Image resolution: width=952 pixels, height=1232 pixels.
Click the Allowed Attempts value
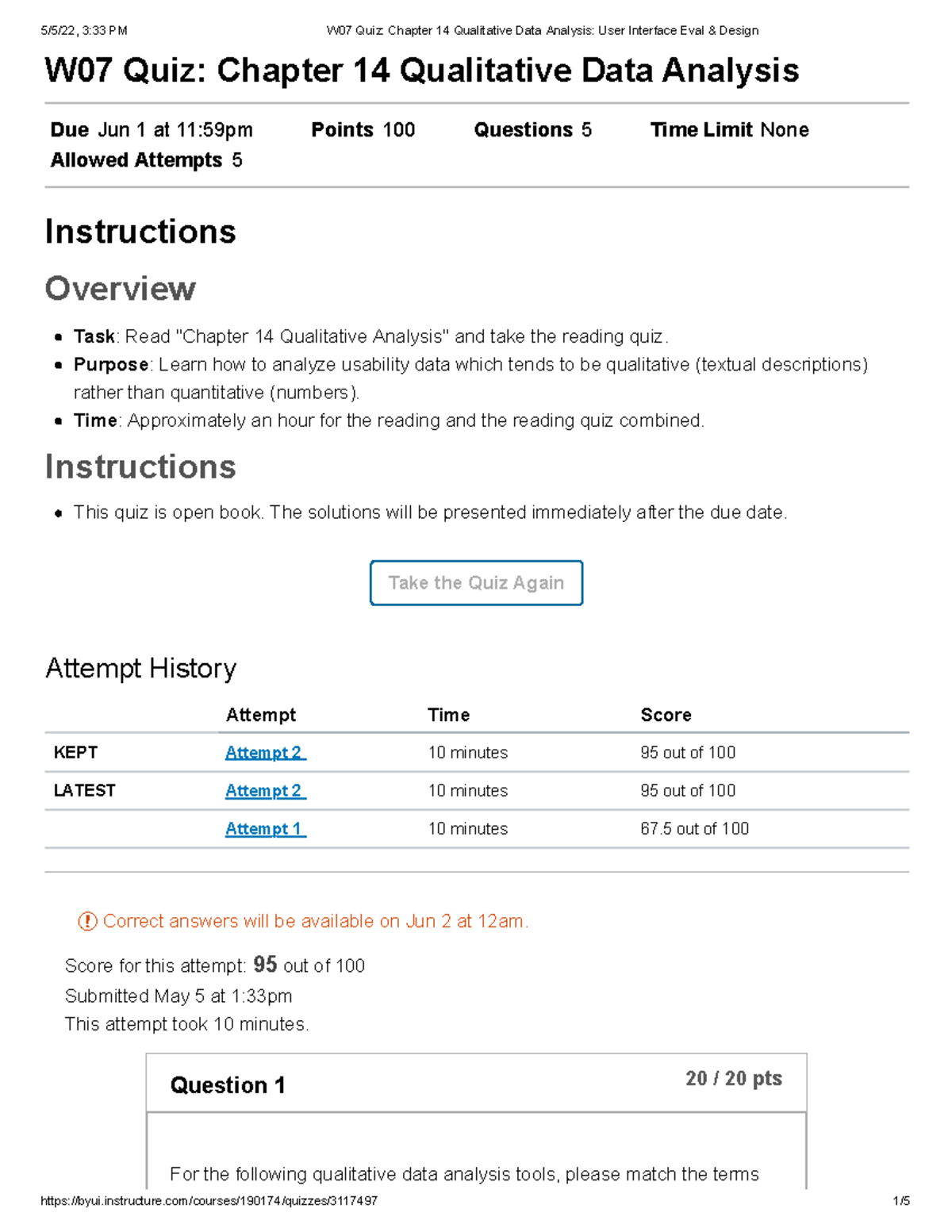click(236, 160)
